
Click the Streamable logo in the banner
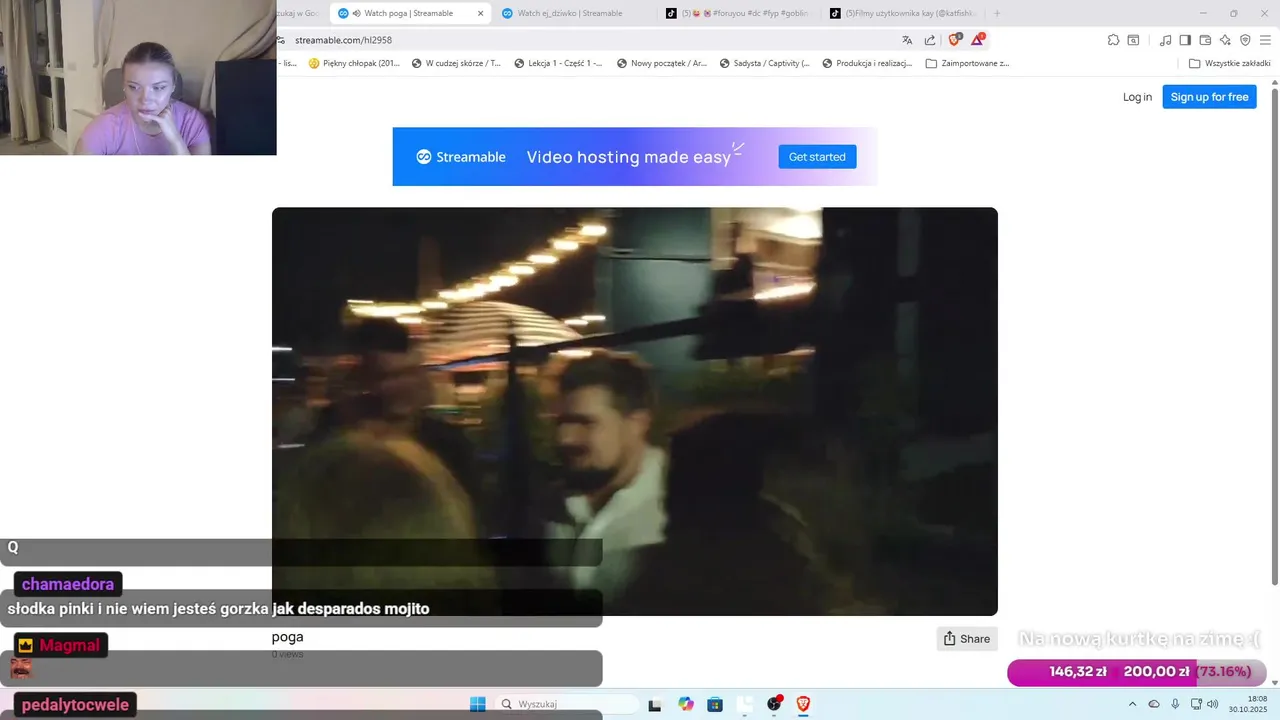(x=461, y=157)
